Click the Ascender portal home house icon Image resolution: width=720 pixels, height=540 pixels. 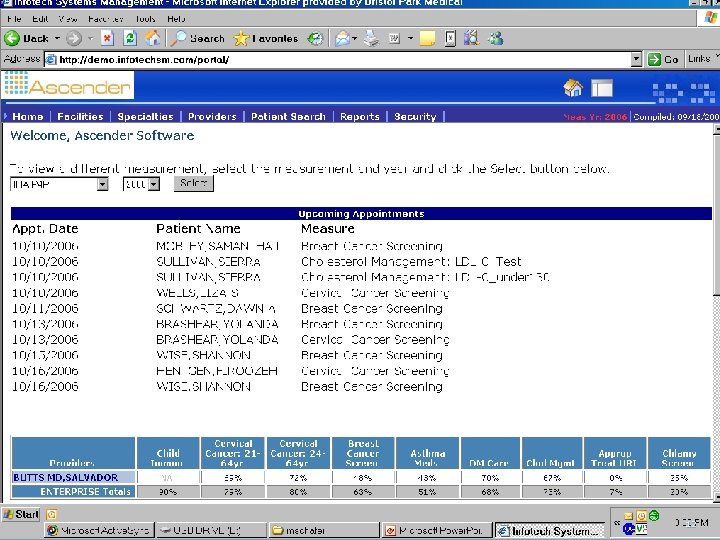(573, 88)
